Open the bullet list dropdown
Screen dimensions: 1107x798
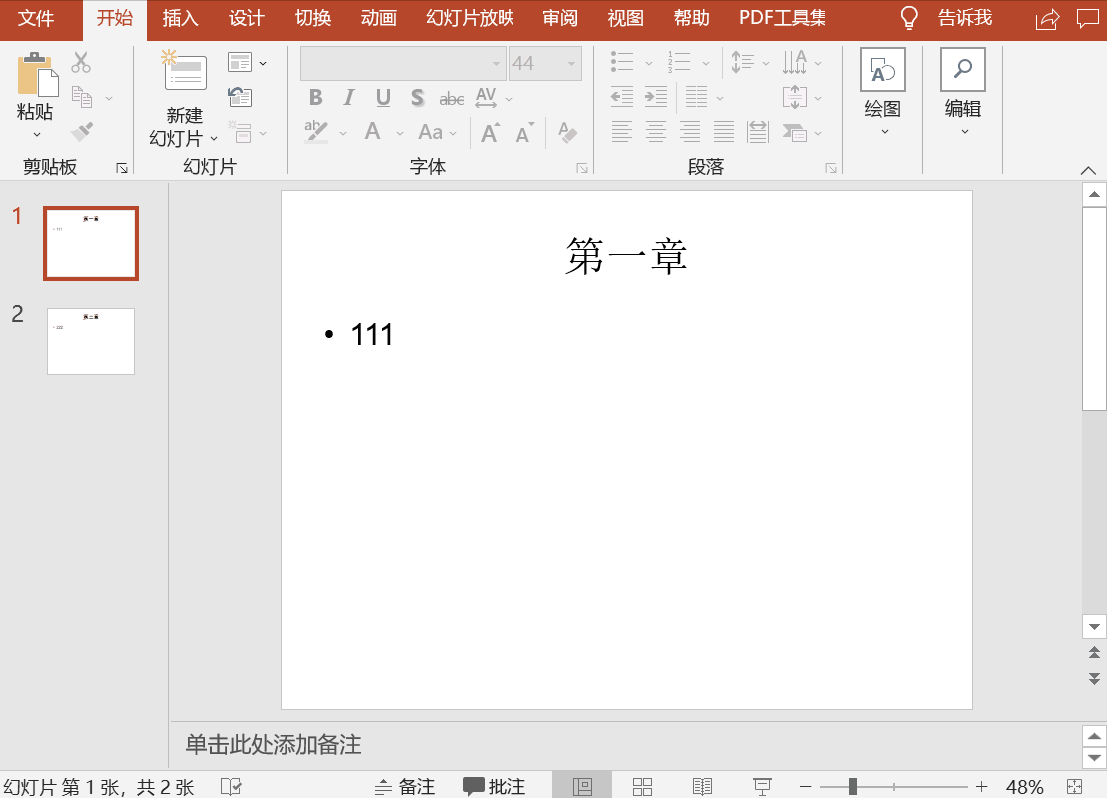[x=648, y=62]
